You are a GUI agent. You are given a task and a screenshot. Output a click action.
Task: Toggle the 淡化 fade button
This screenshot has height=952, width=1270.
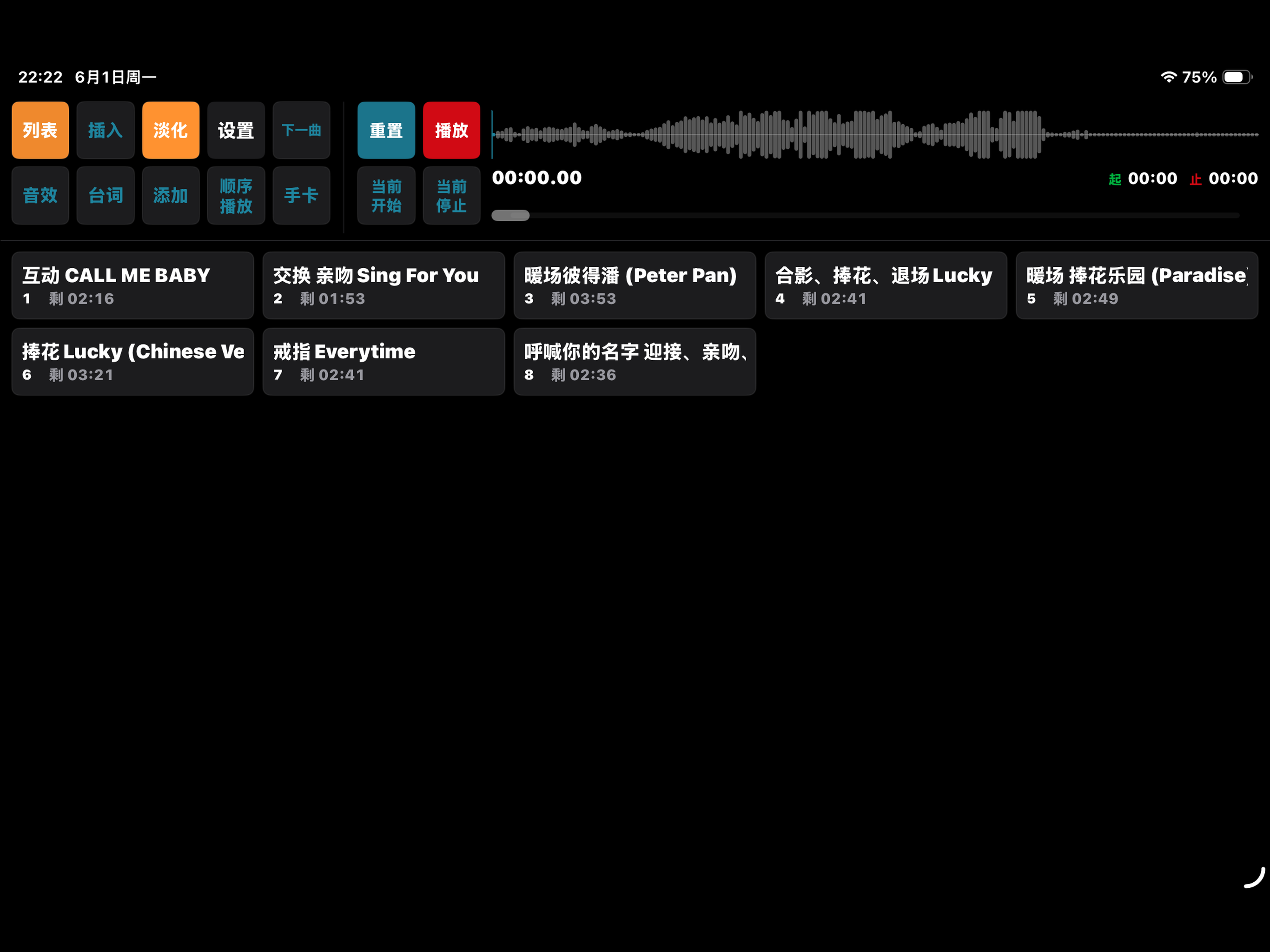click(x=171, y=130)
